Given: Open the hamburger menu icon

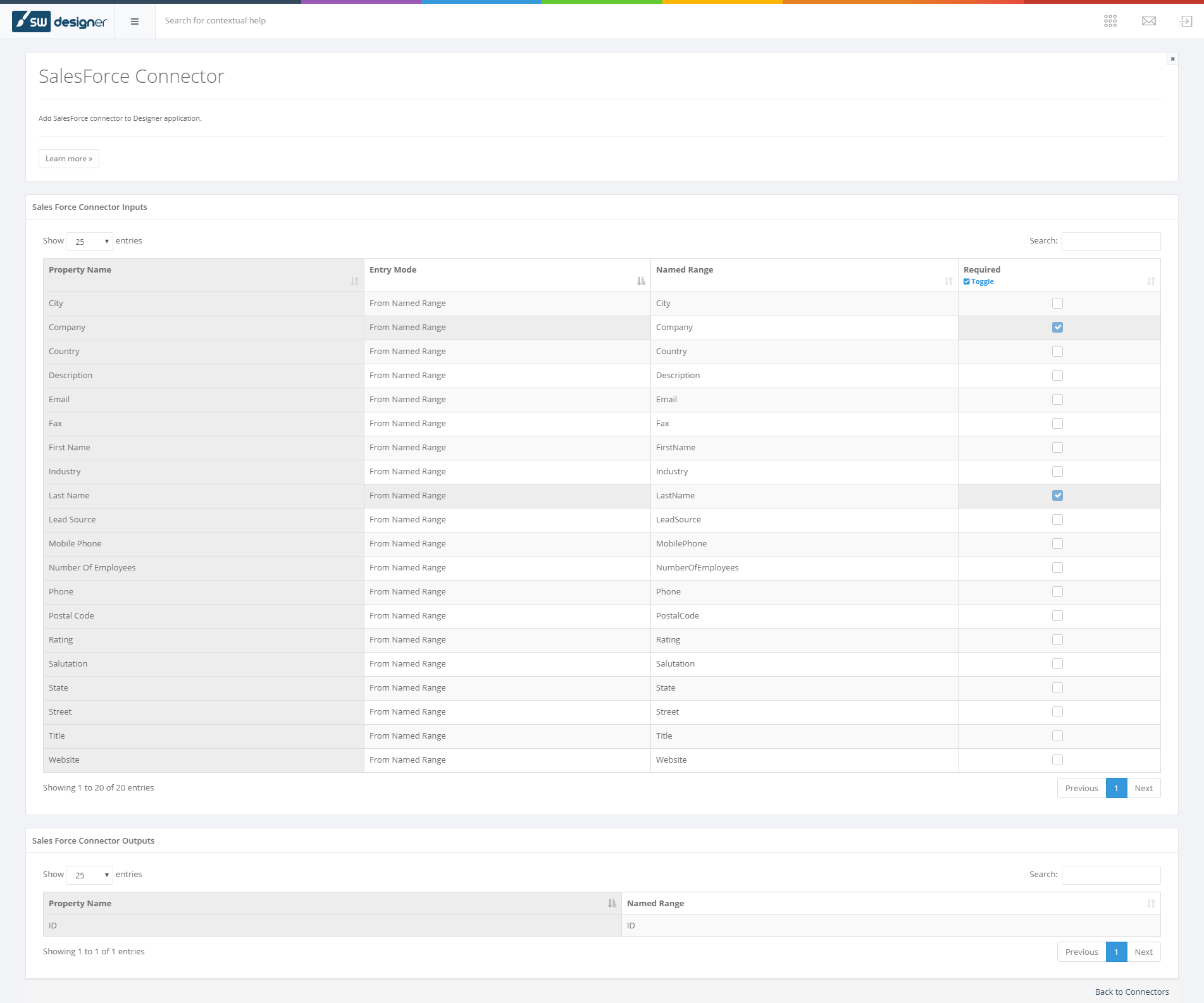Looking at the screenshot, I should (x=134, y=22).
